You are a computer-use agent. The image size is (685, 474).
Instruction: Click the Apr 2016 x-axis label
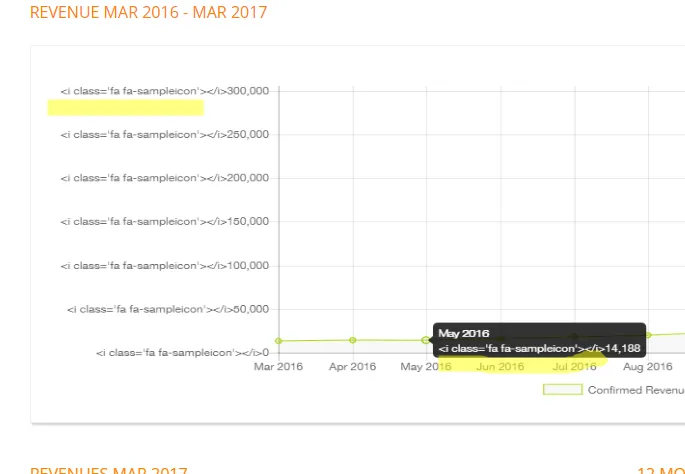[x=353, y=367]
